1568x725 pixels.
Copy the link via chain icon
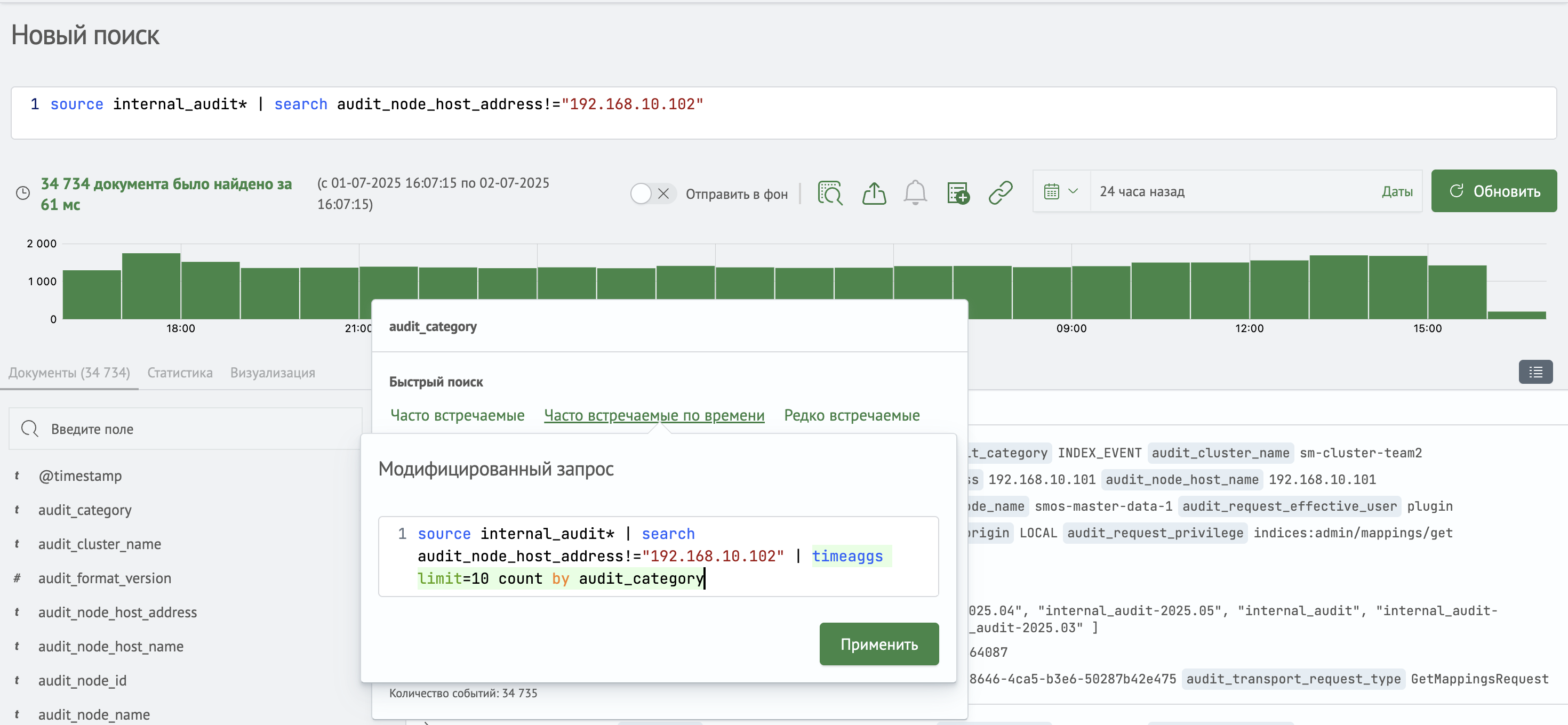[x=1001, y=193]
